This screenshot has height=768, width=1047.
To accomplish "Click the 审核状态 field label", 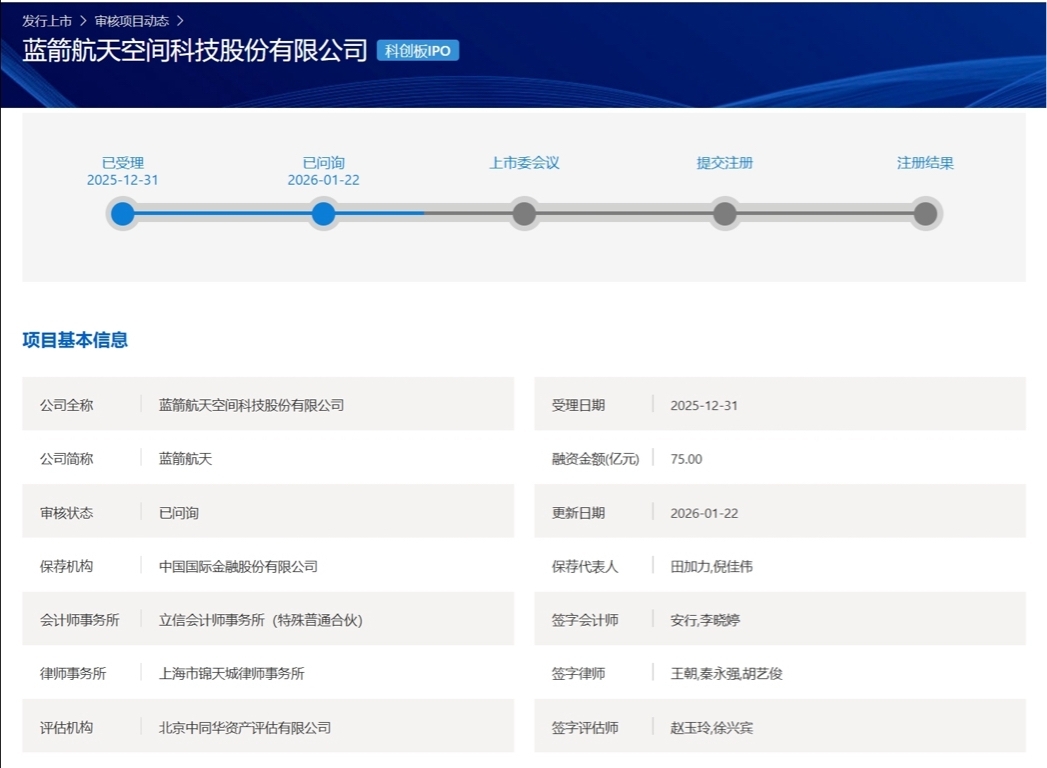I will click(66, 513).
